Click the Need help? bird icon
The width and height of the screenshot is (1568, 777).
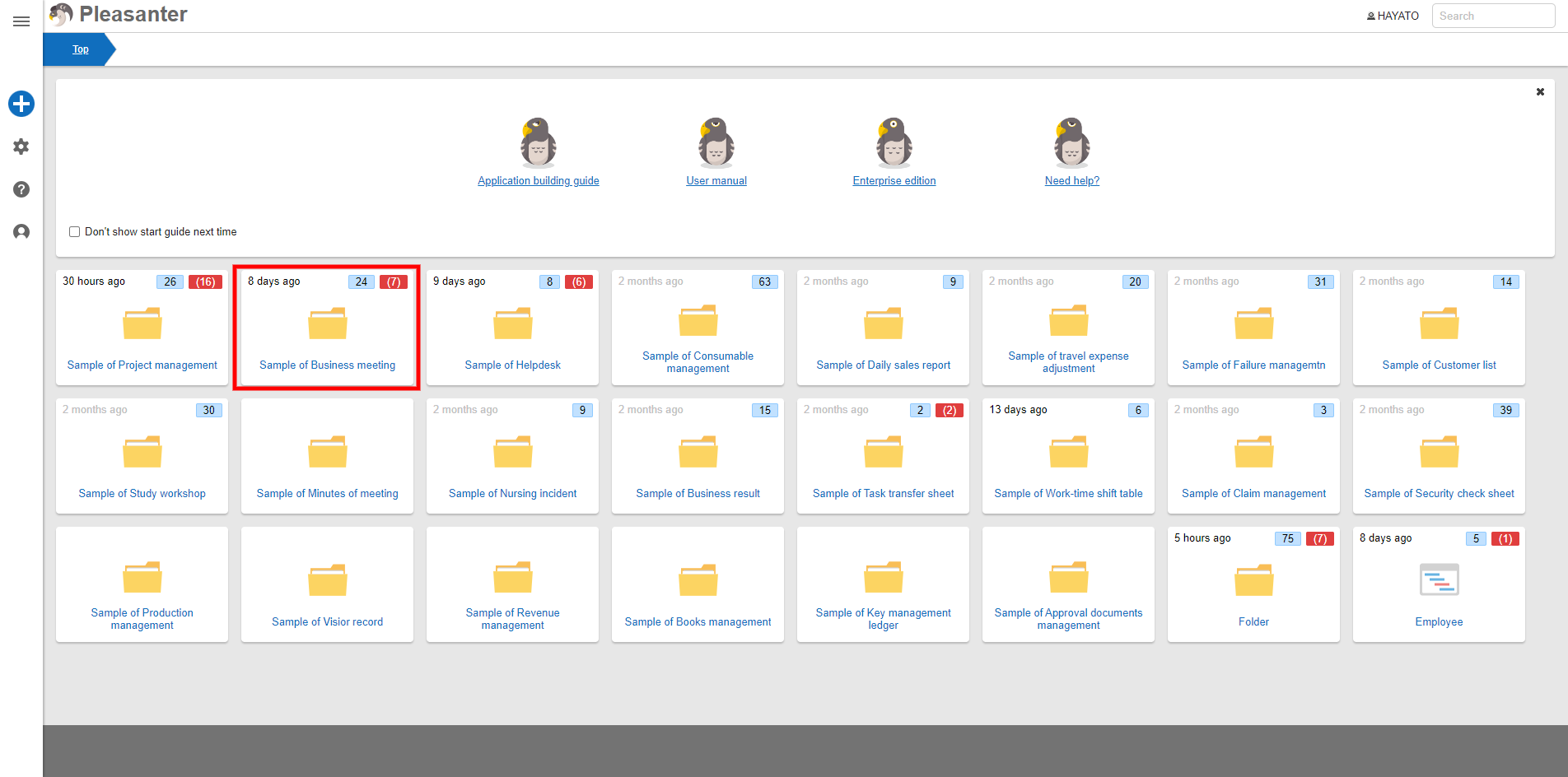[x=1072, y=142]
